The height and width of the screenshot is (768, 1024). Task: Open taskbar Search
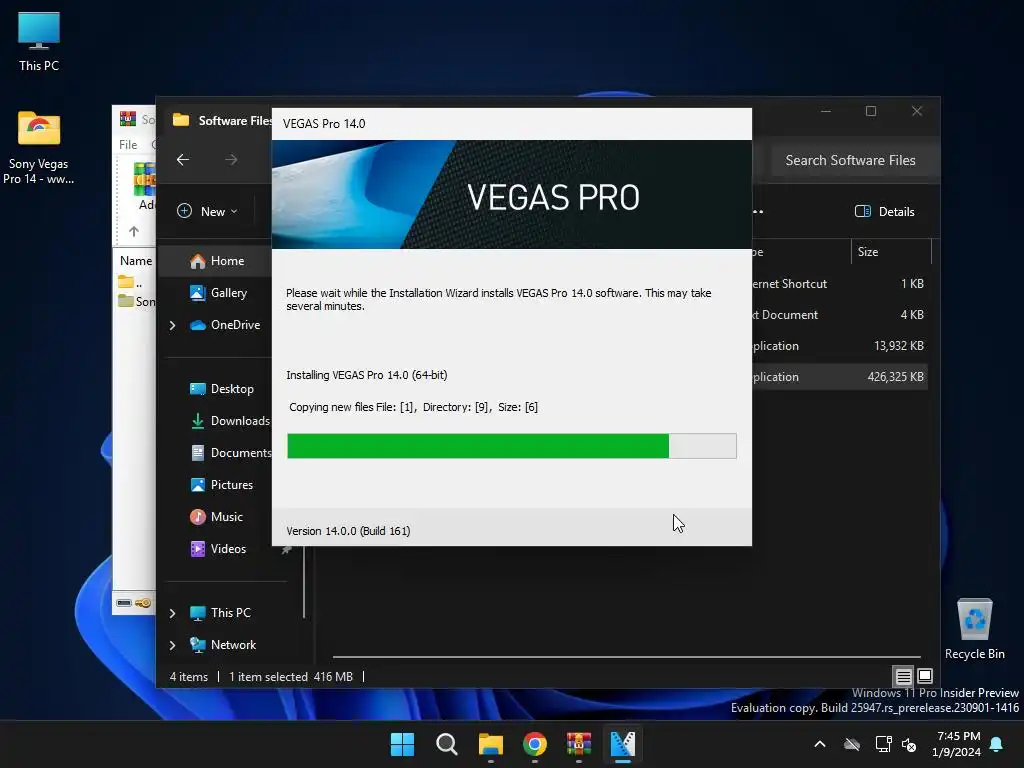click(x=447, y=744)
